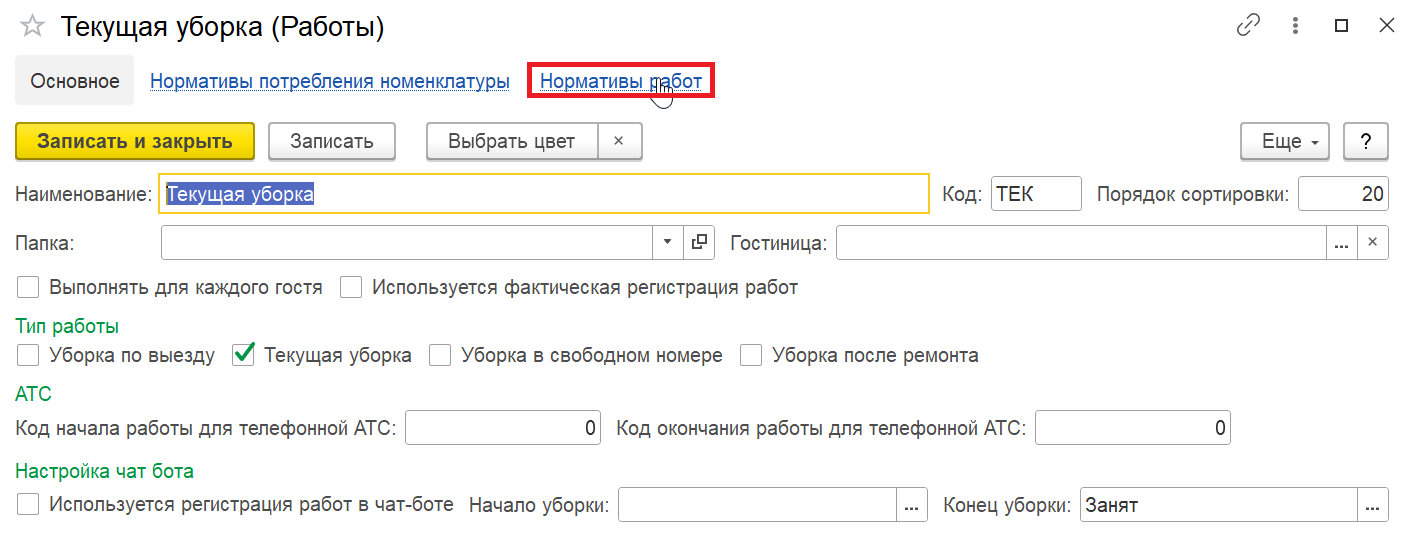The width and height of the screenshot is (1410, 534).
Task: Switch to the Основное tab
Action: tap(75, 81)
